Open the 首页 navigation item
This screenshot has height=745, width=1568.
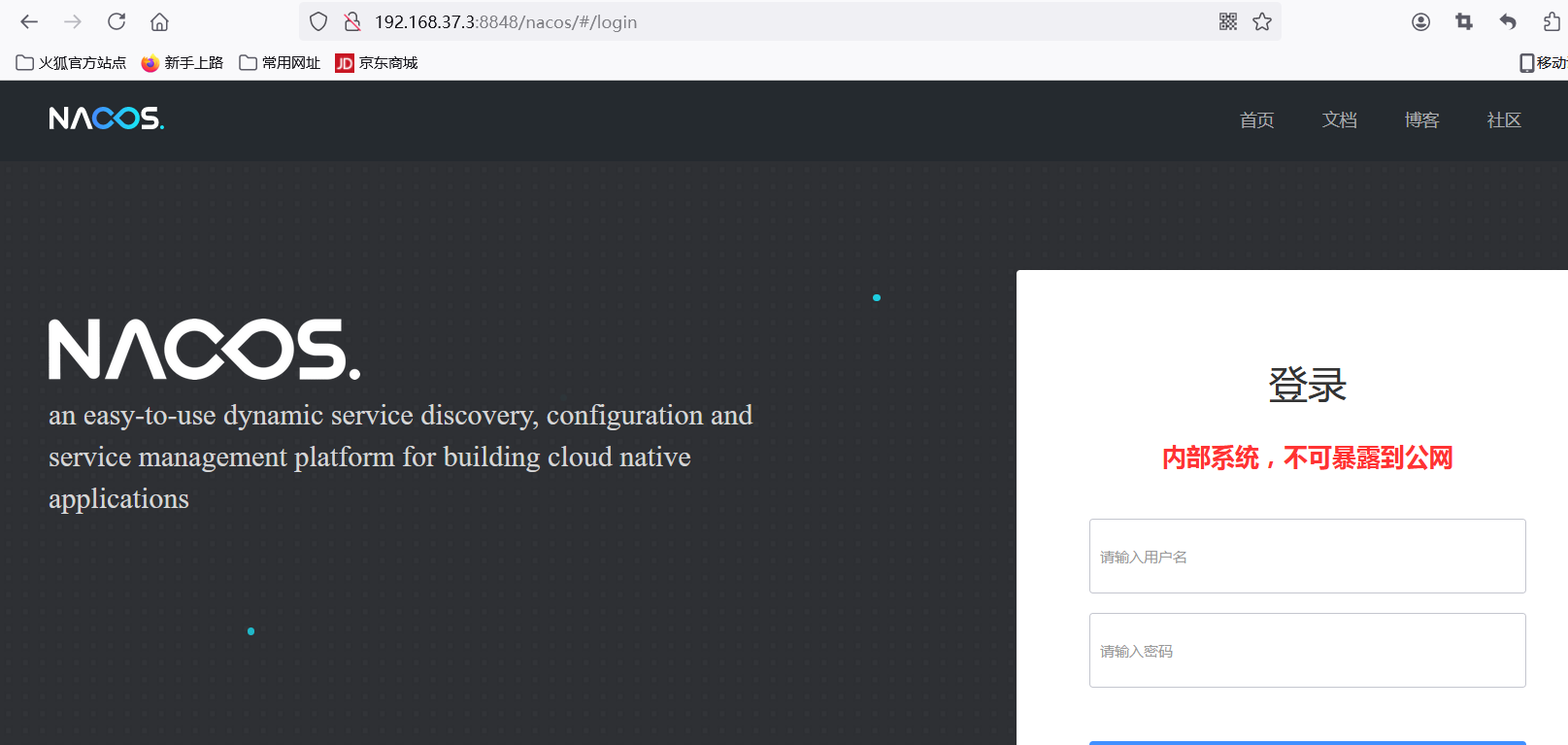coord(1256,120)
